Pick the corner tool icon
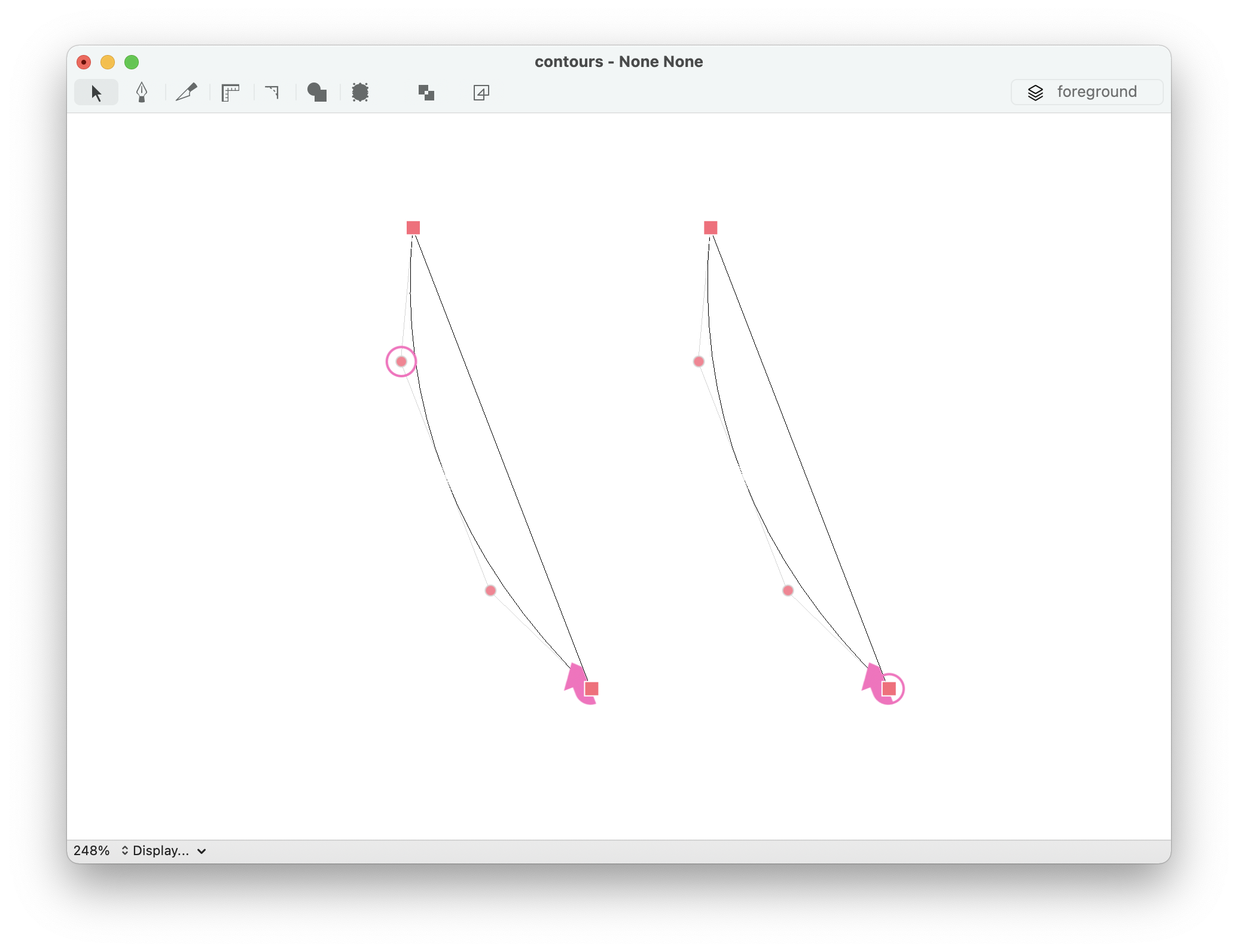 [x=273, y=93]
